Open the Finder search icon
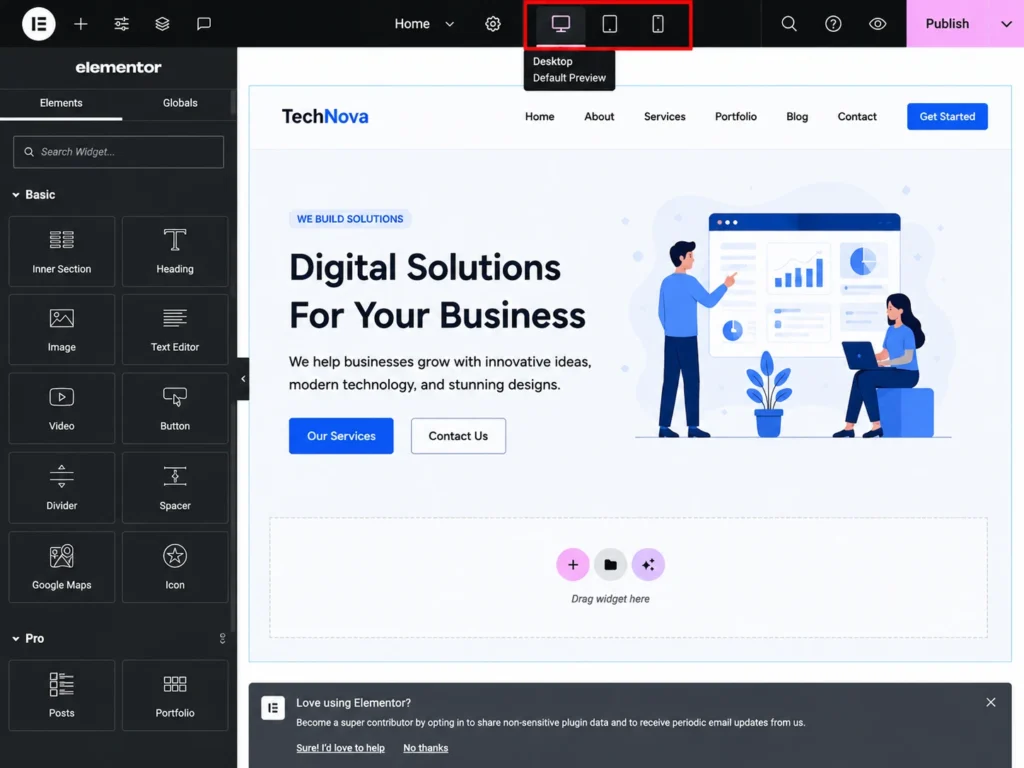Viewport: 1024px width, 768px height. tap(789, 24)
